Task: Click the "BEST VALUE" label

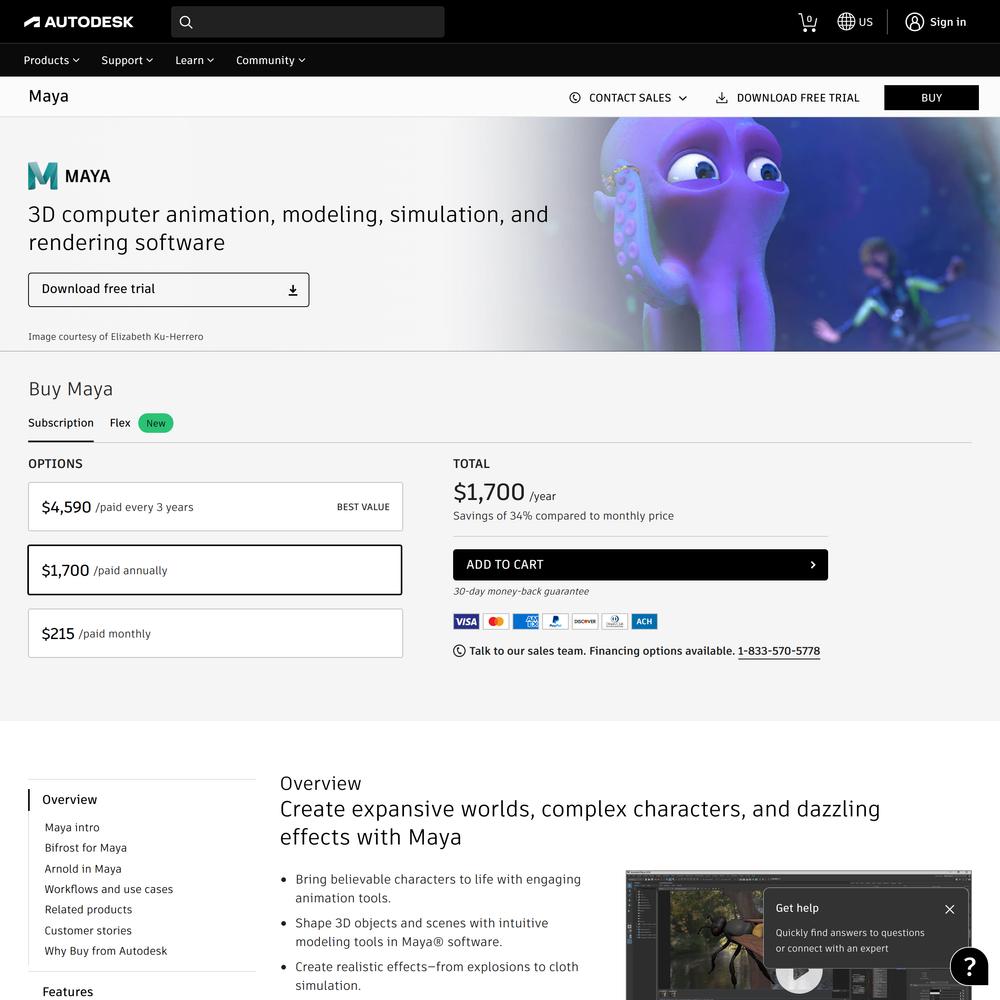Action: pos(363,507)
